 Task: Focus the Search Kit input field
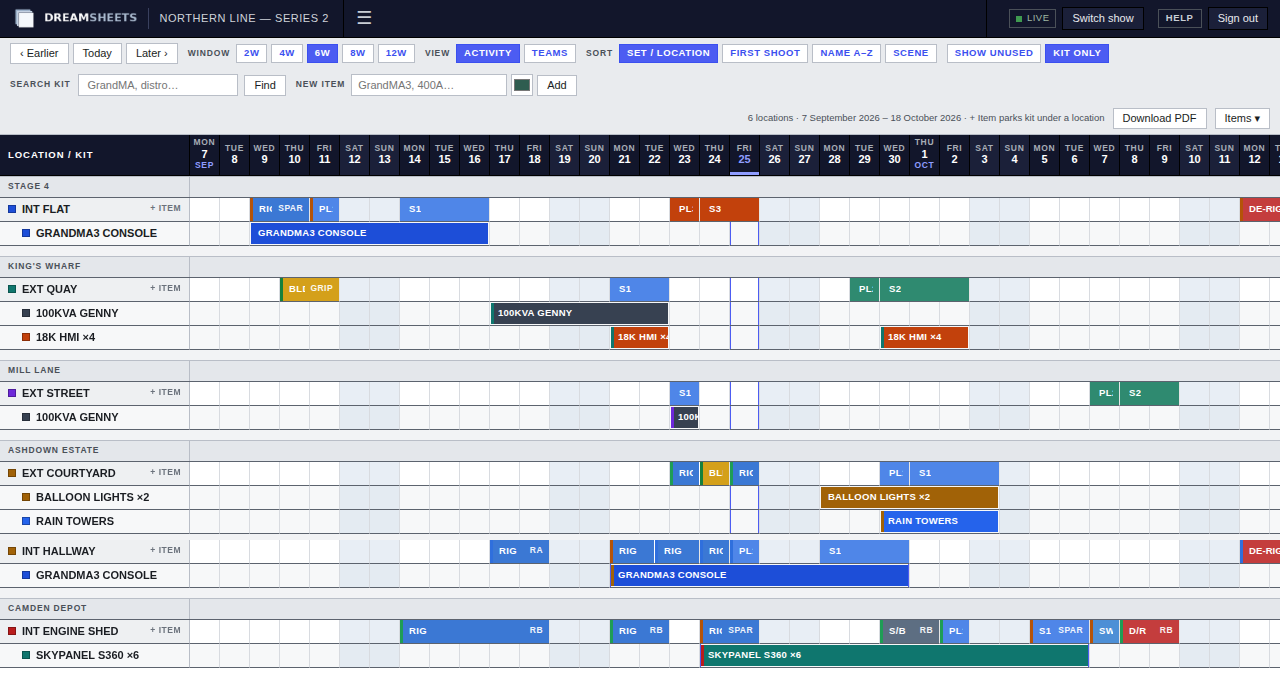pos(158,85)
